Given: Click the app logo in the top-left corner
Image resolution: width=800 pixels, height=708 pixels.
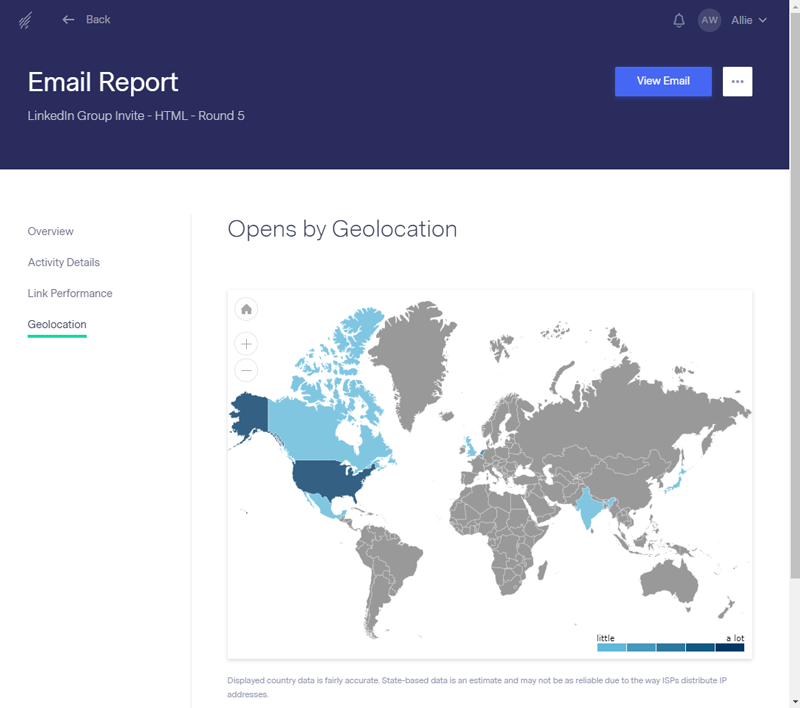Looking at the screenshot, I should point(25,20).
